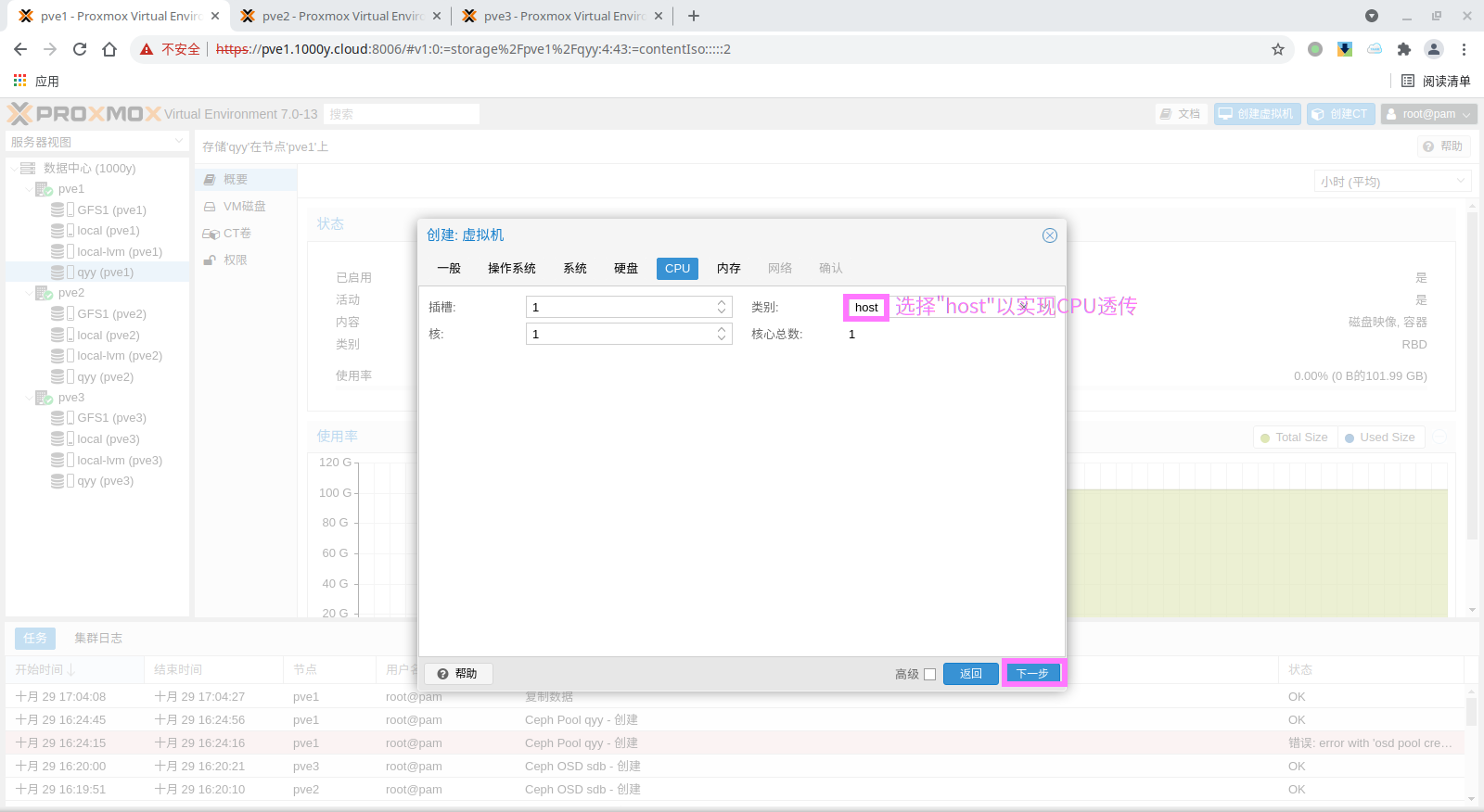The height and width of the screenshot is (812, 1484).
Task: Open a new browser tab with plus icon
Action: click(693, 16)
